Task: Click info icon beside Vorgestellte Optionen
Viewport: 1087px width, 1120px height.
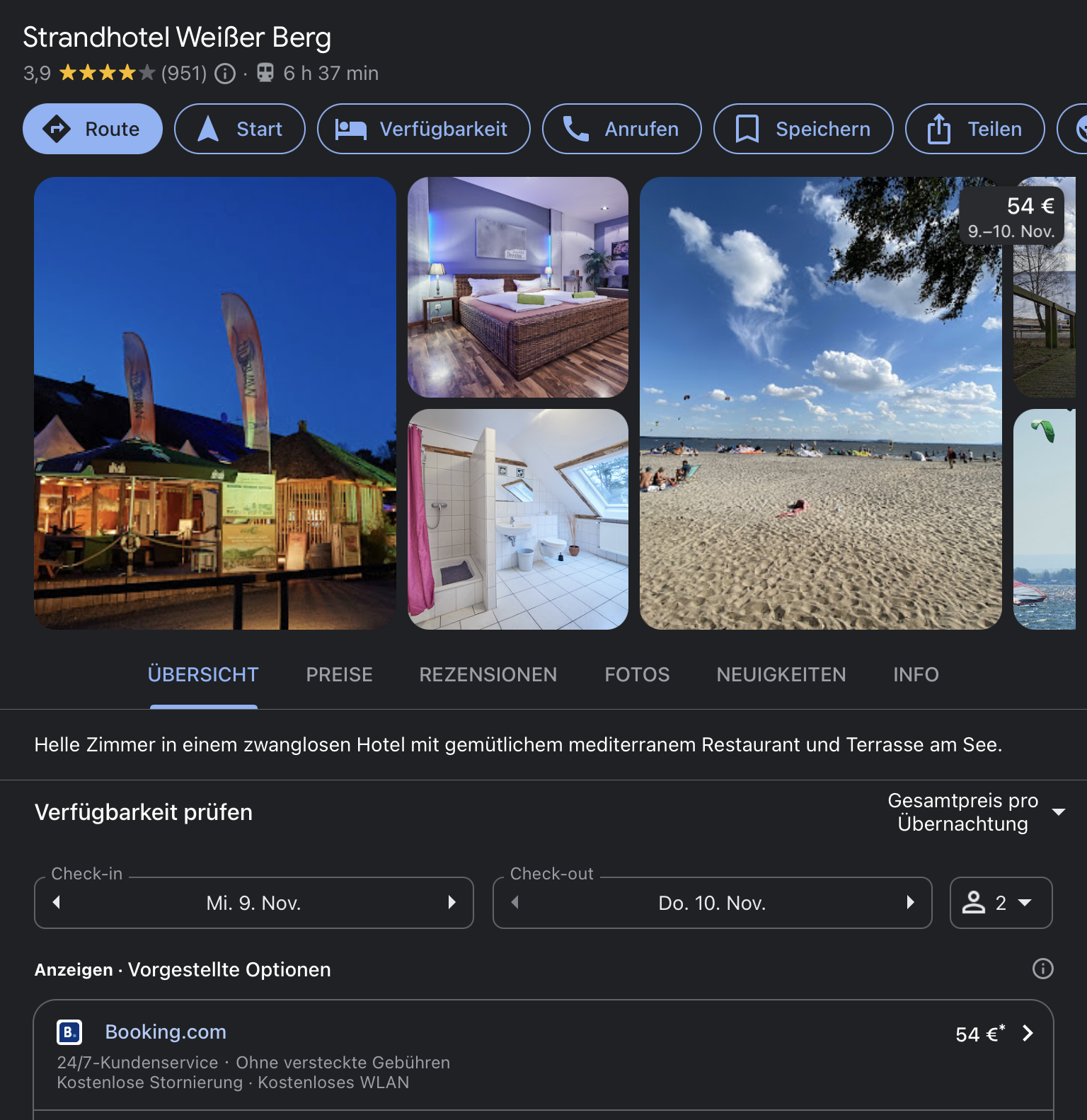Action: (x=1042, y=969)
